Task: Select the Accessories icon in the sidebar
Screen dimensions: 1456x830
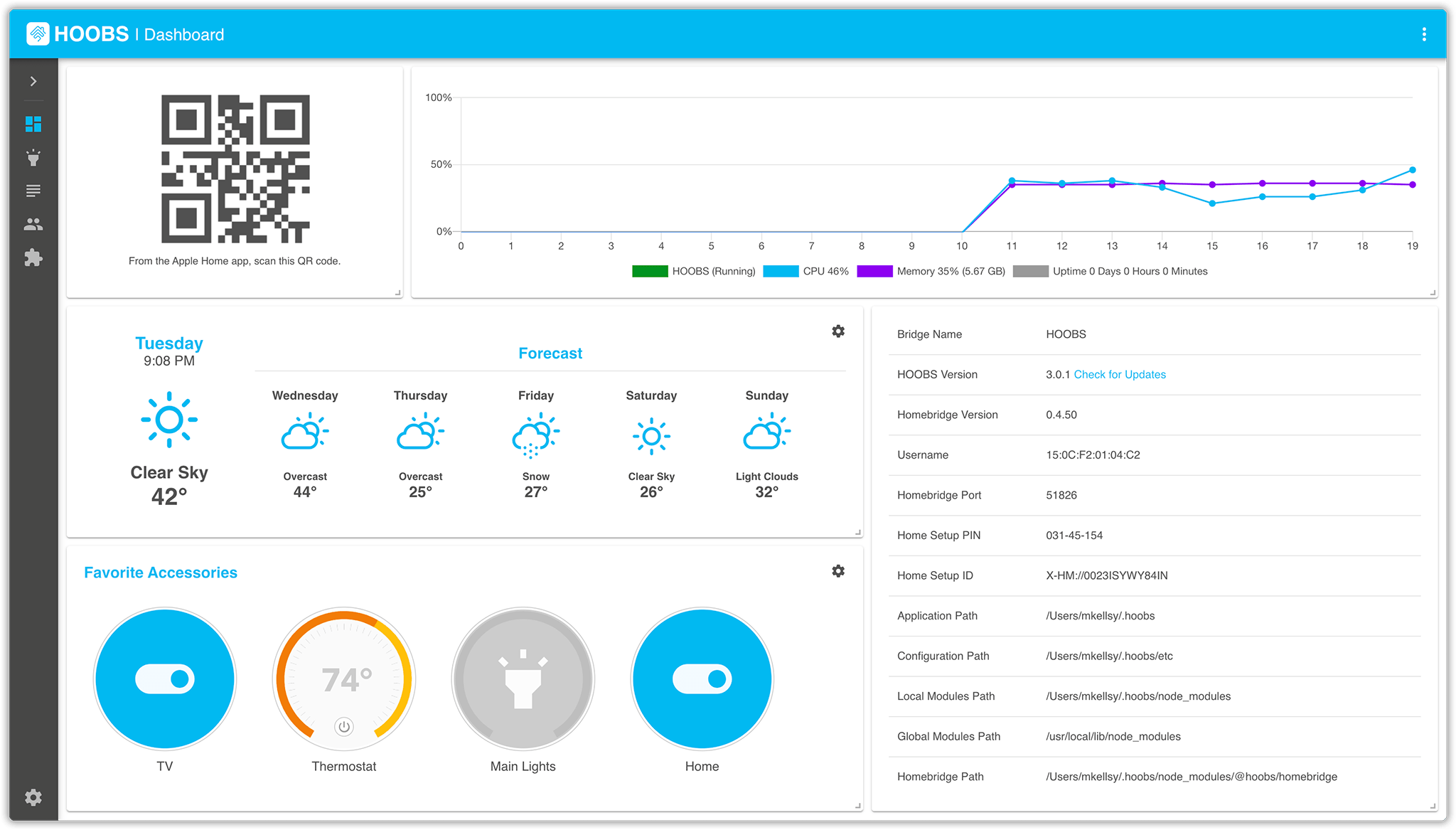Action: [33, 157]
